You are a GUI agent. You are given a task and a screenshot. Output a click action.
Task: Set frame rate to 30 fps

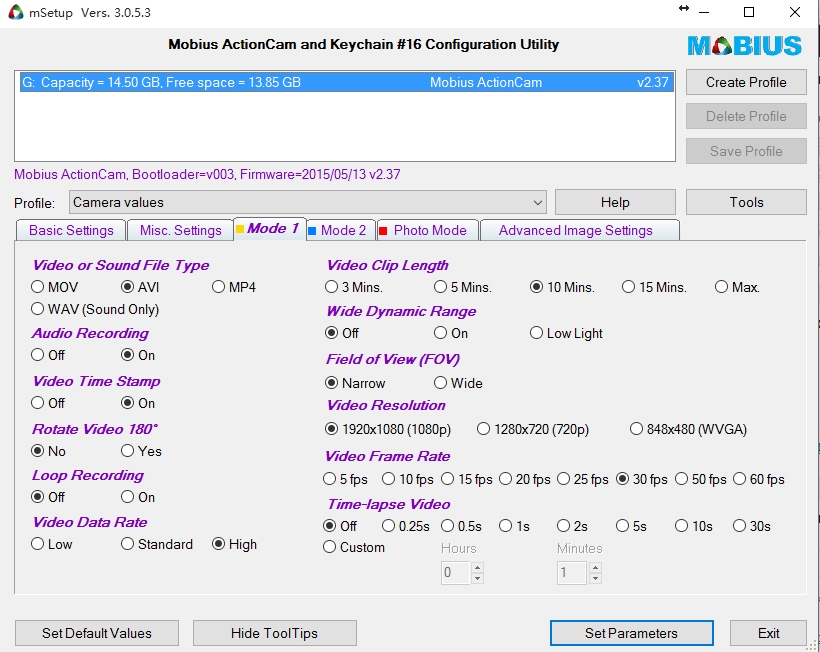click(x=642, y=479)
